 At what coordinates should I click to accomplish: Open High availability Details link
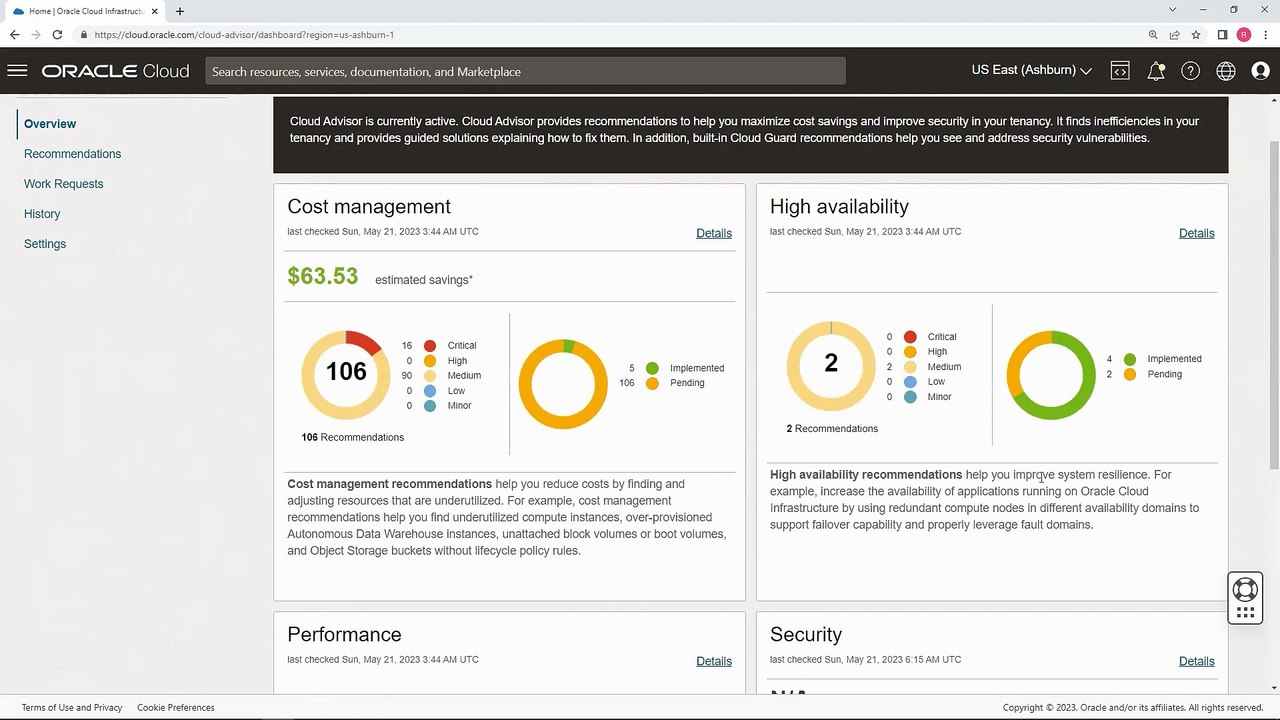point(1196,233)
